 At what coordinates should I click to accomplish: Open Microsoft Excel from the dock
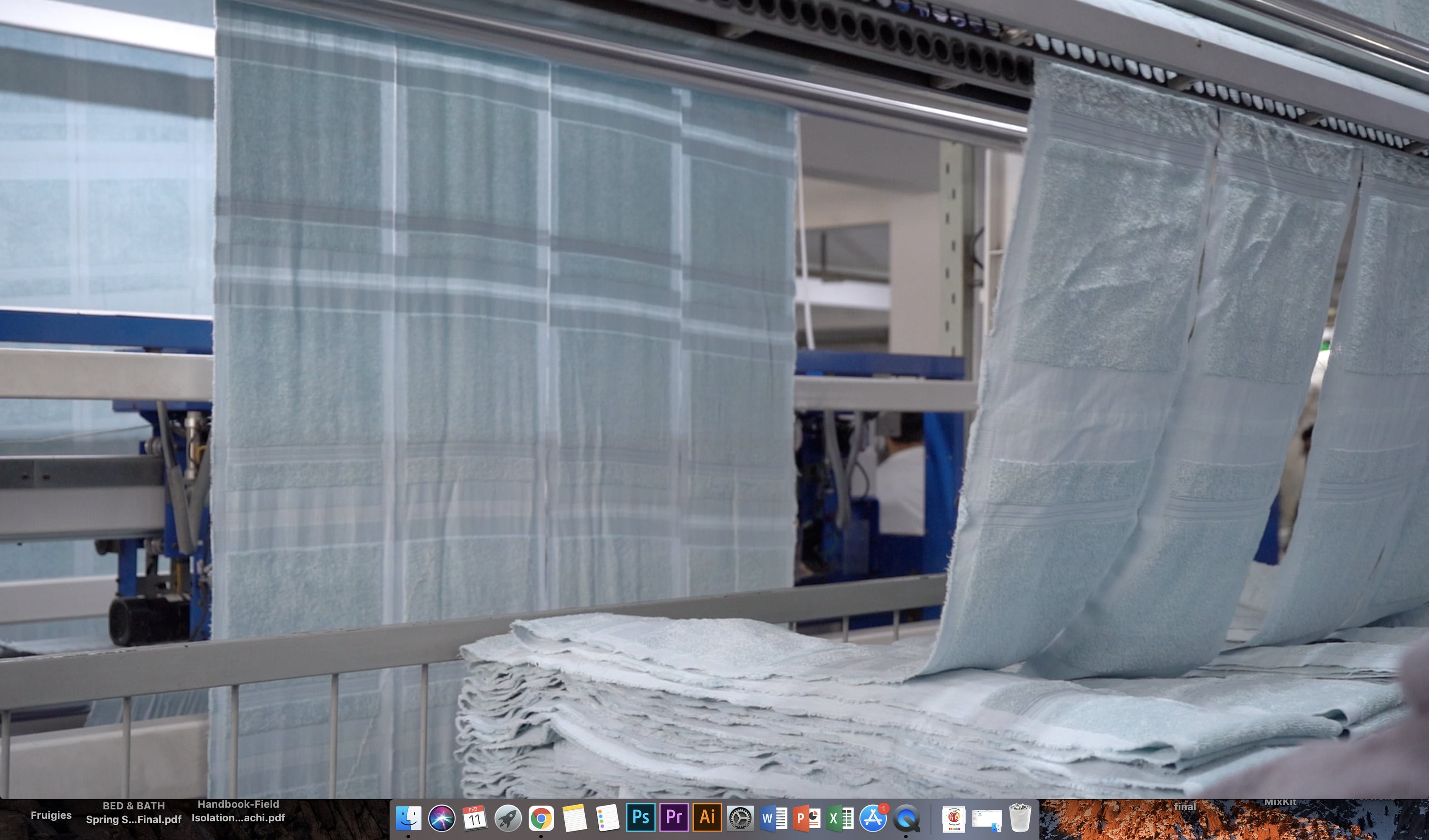[x=840, y=818]
